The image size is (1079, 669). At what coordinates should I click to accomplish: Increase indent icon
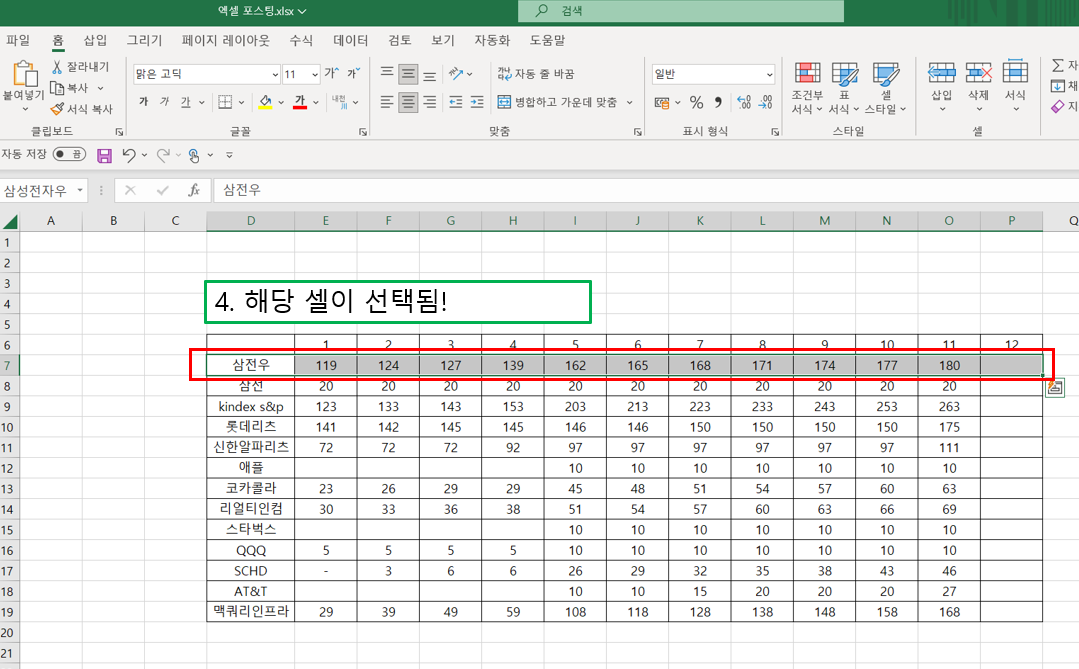coord(477,102)
